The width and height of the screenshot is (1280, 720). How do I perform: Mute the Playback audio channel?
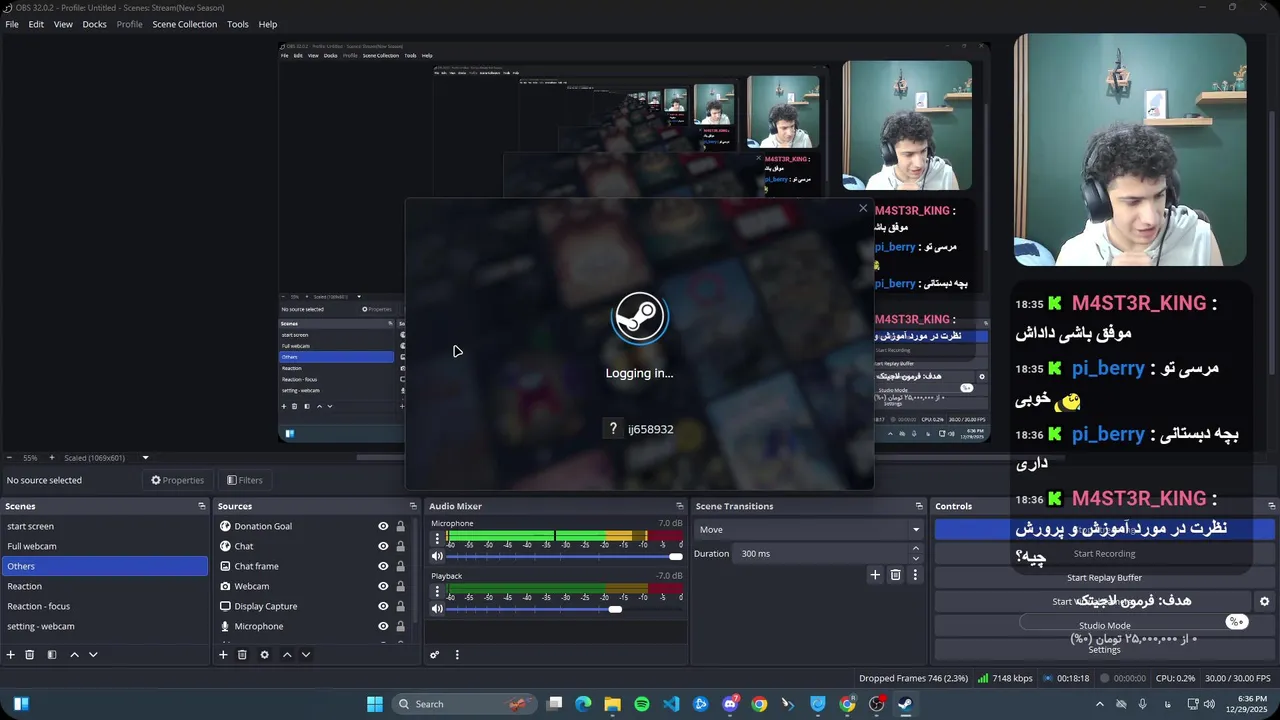pos(437,609)
